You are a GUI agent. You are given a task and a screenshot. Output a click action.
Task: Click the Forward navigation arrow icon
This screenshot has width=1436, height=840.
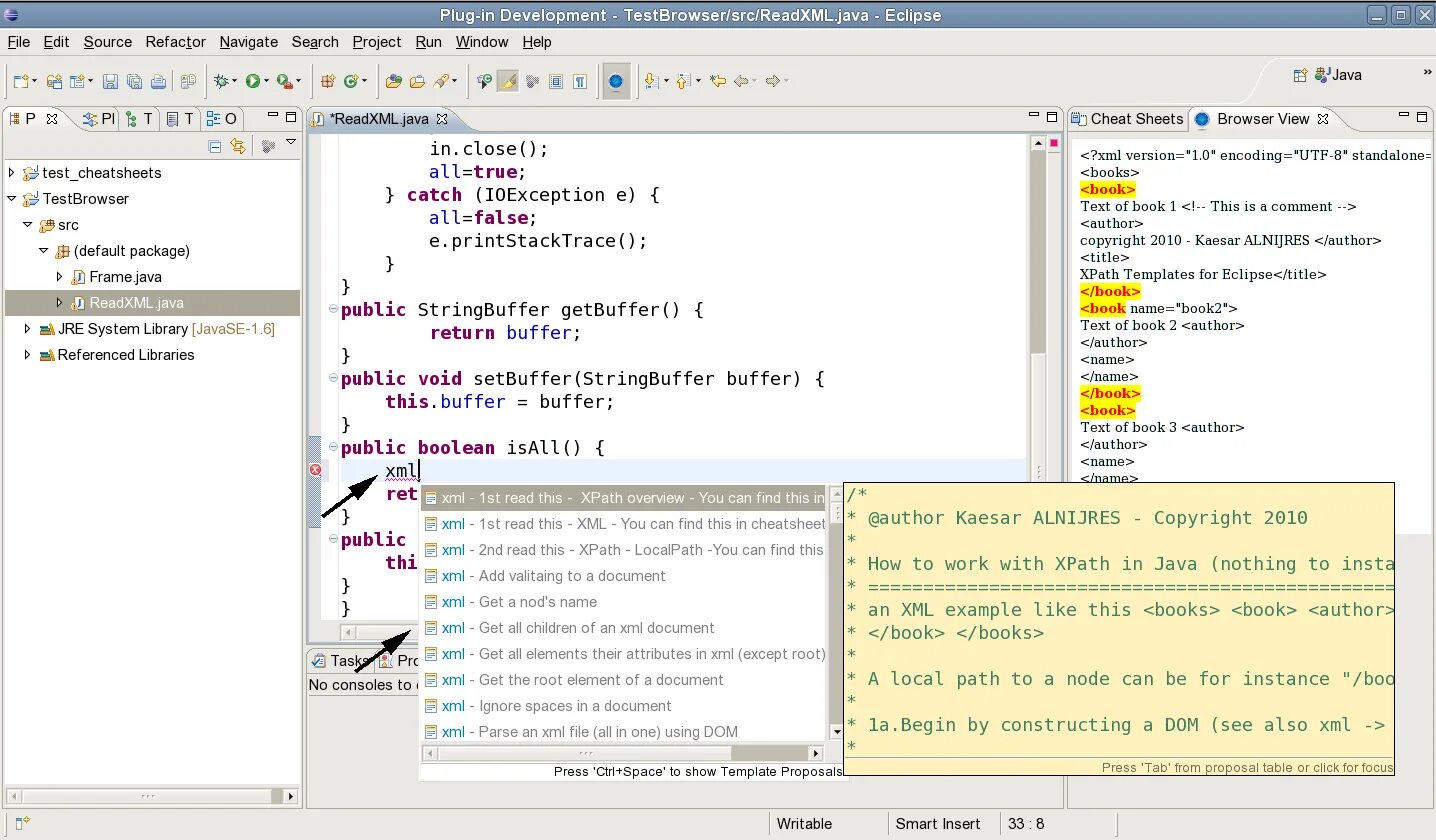[772, 82]
